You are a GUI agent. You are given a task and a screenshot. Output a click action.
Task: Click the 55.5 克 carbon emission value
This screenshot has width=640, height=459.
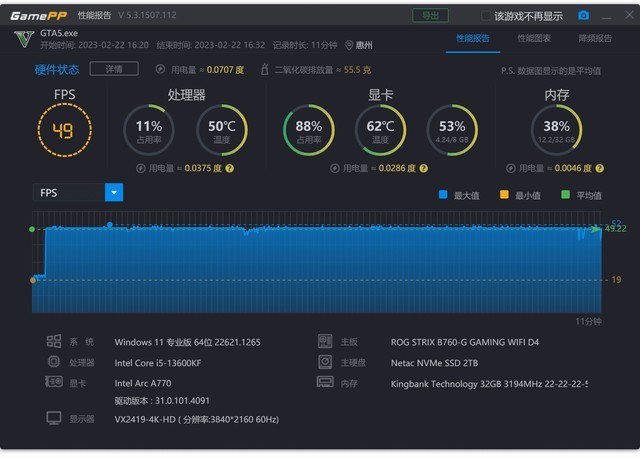click(357, 70)
